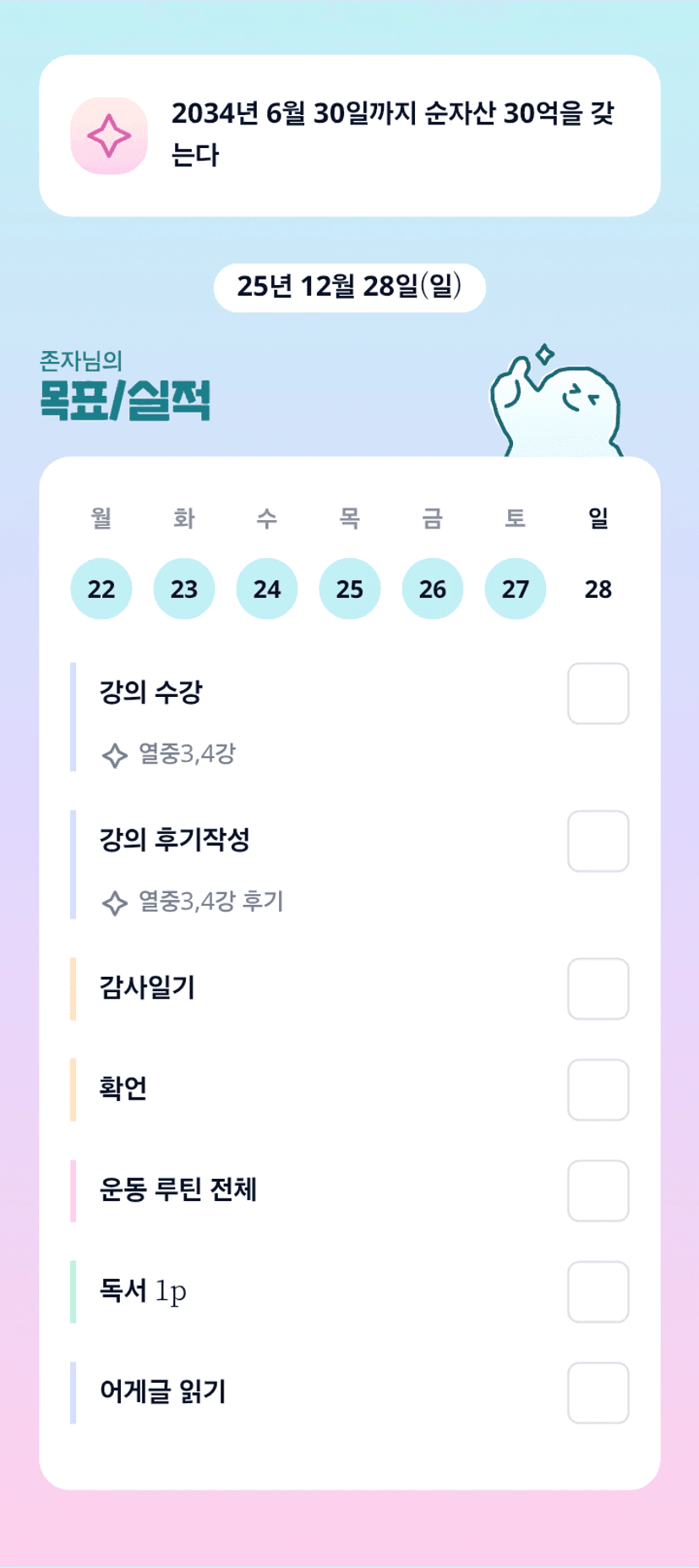This screenshot has height=1568, width=699.
Task: Select day 26 in the week row
Action: [433, 589]
